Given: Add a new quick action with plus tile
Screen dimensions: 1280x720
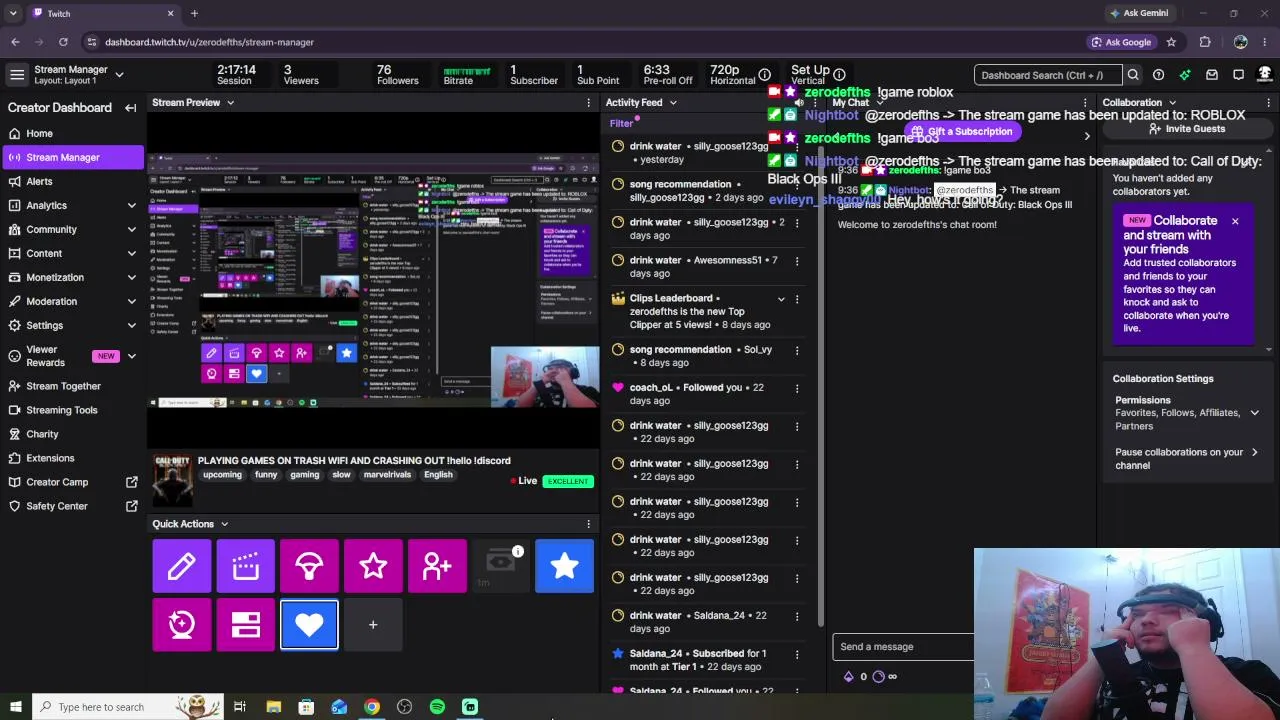Looking at the screenshot, I should tap(373, 625).
